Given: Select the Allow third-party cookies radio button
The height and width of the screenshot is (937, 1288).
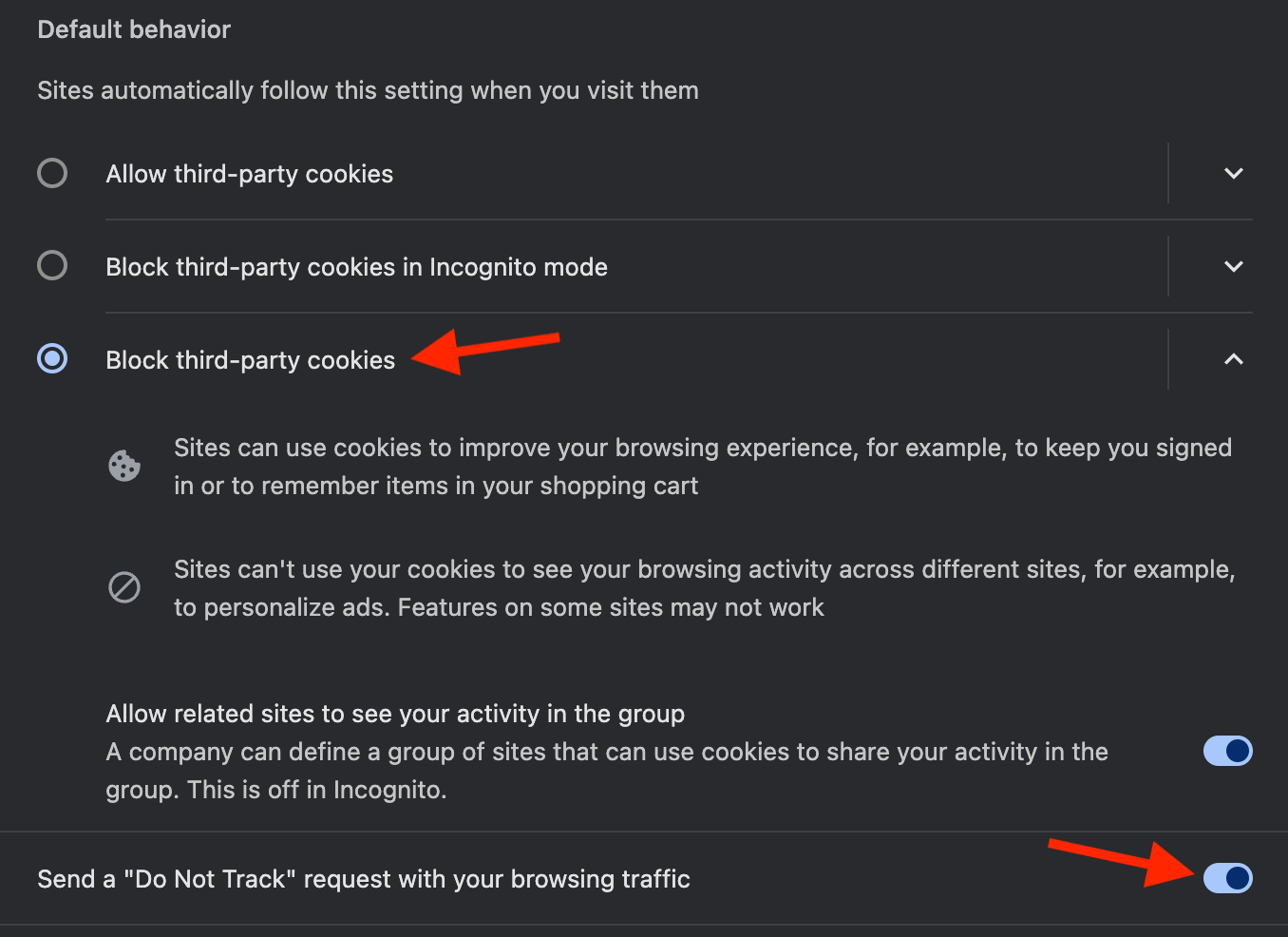Looking at the screenshot, I should point(52,173).
